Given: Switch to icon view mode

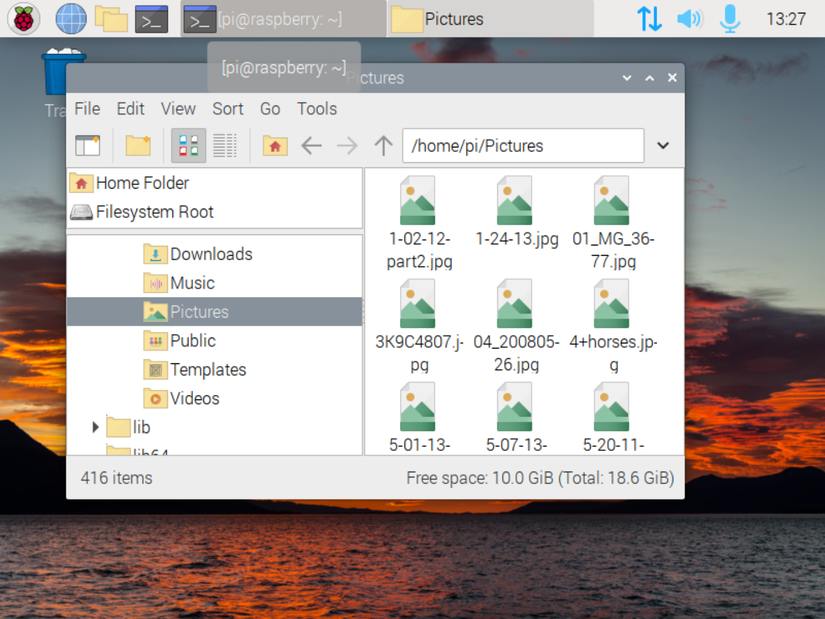Looking at the screenshot, I should coord(188,146).
